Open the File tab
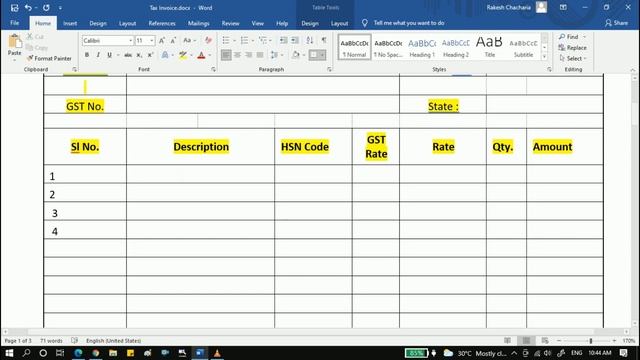Screen dimensions: 640x360 (15, 23)
